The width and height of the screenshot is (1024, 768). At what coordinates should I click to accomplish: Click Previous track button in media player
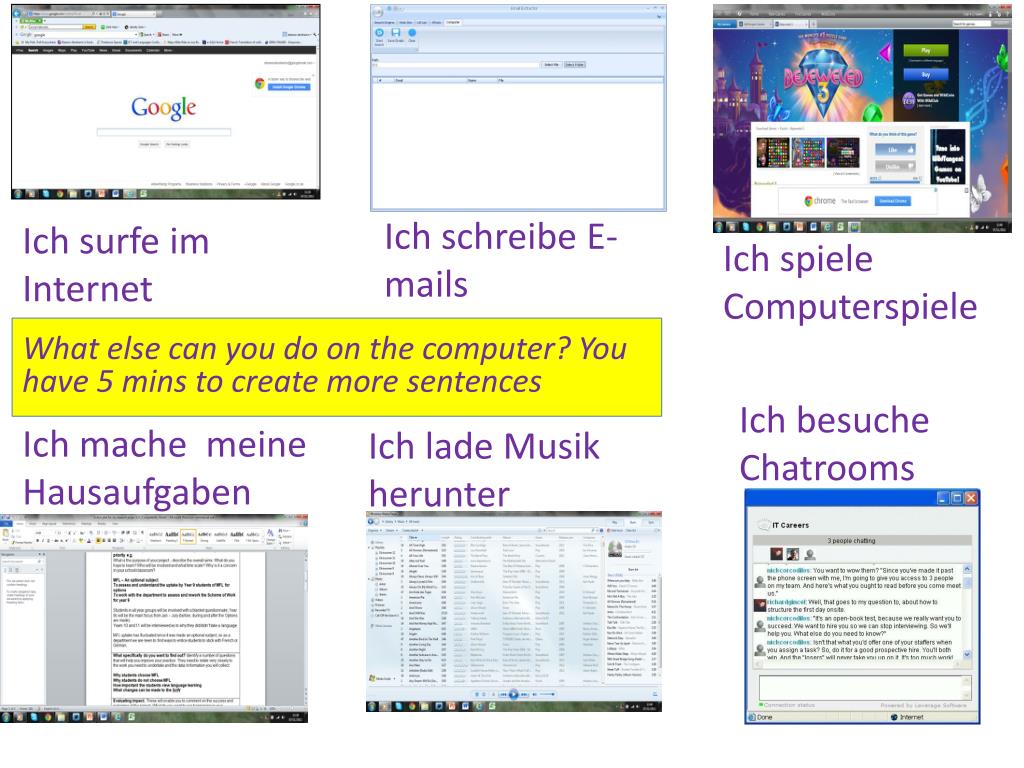(503, 694)
